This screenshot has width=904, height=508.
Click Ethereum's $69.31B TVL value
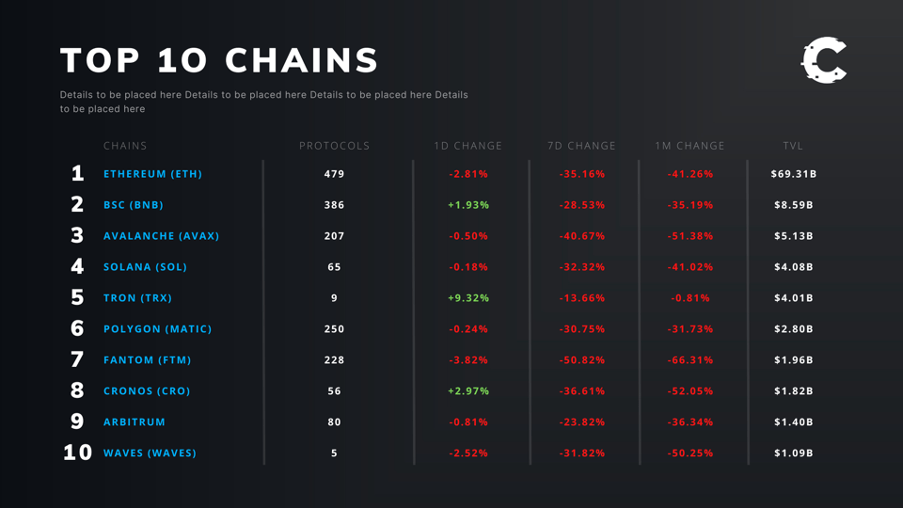tap(794, 174)
